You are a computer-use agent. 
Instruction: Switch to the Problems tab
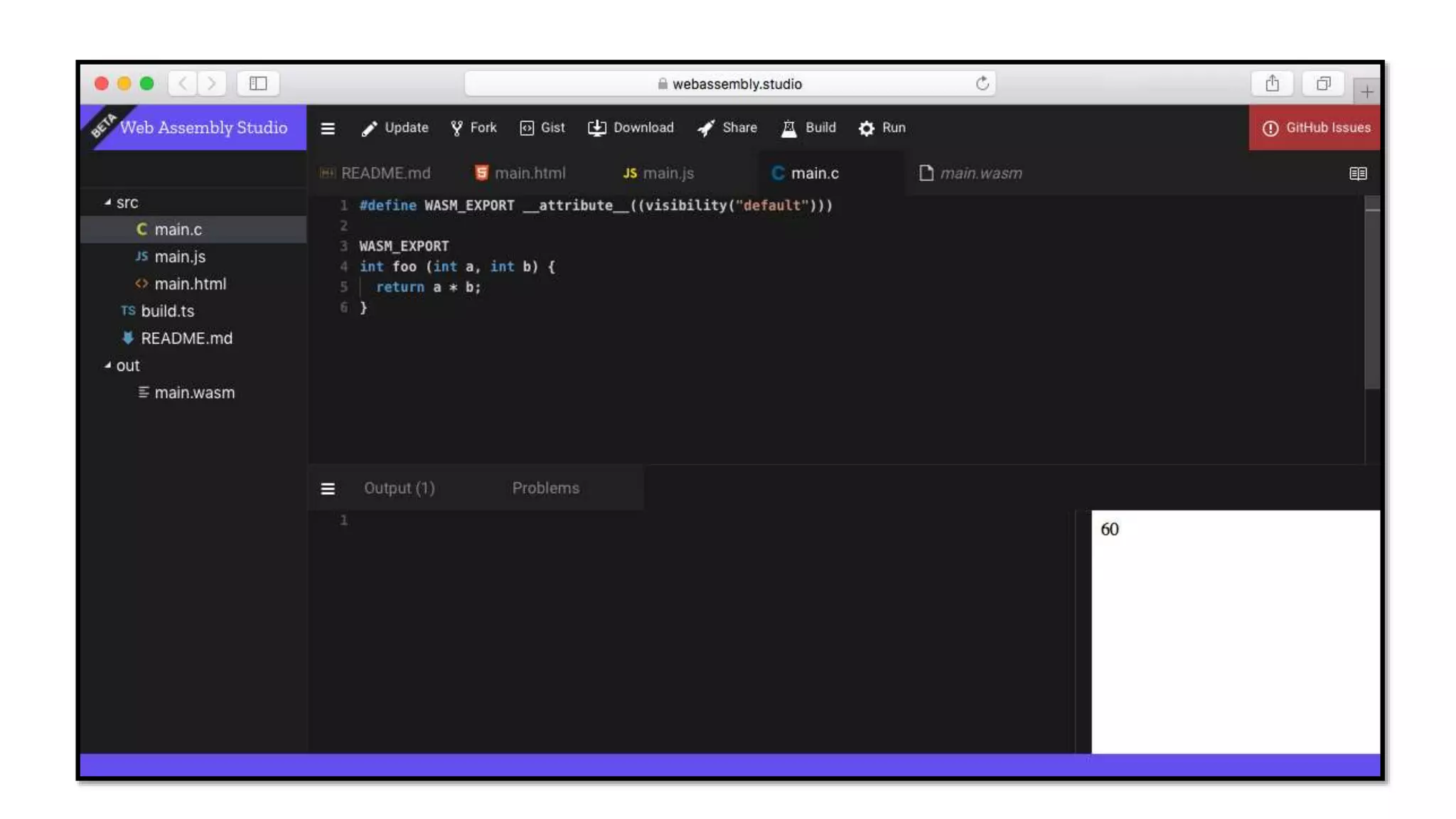545,488
